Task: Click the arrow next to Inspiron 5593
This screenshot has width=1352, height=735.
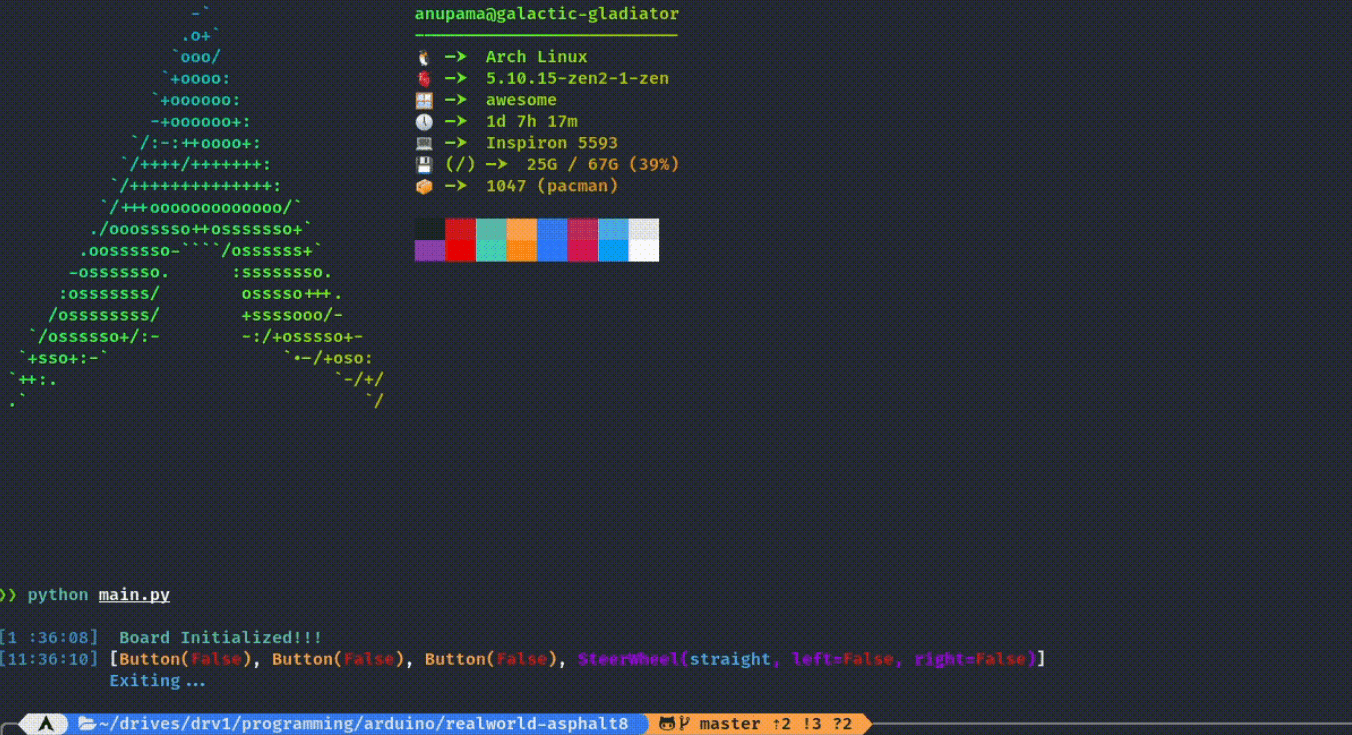Action: coord(456,143)
